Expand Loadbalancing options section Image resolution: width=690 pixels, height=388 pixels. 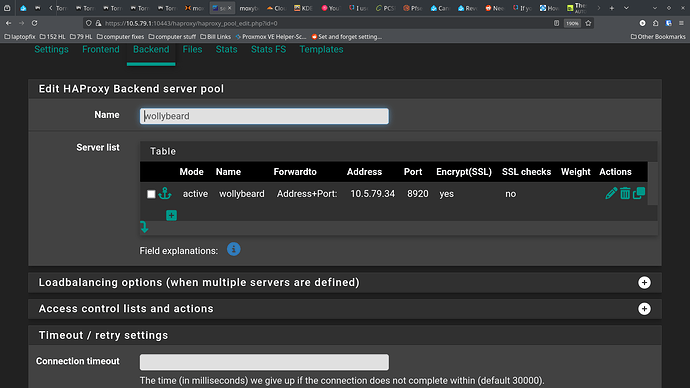(644, 282)
